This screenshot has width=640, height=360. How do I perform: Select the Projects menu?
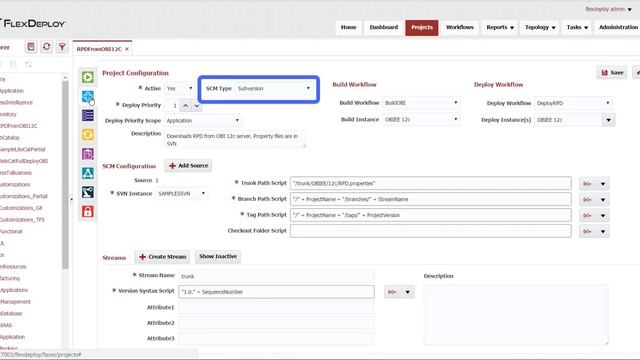(422, 27)
